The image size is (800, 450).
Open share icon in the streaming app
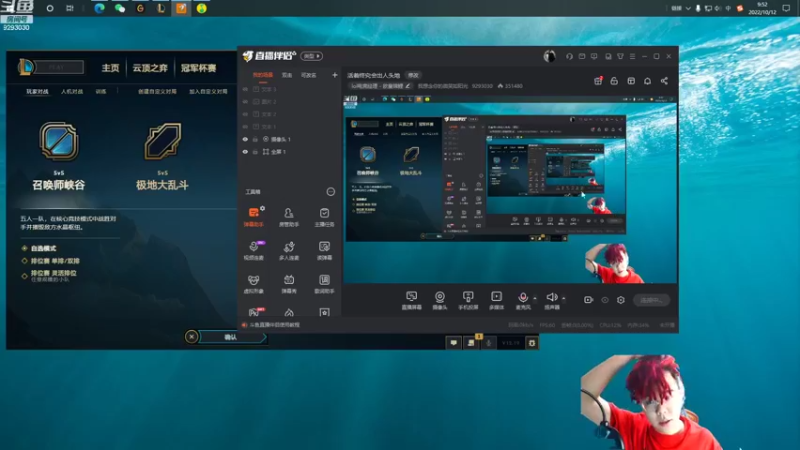click(664, 81)
